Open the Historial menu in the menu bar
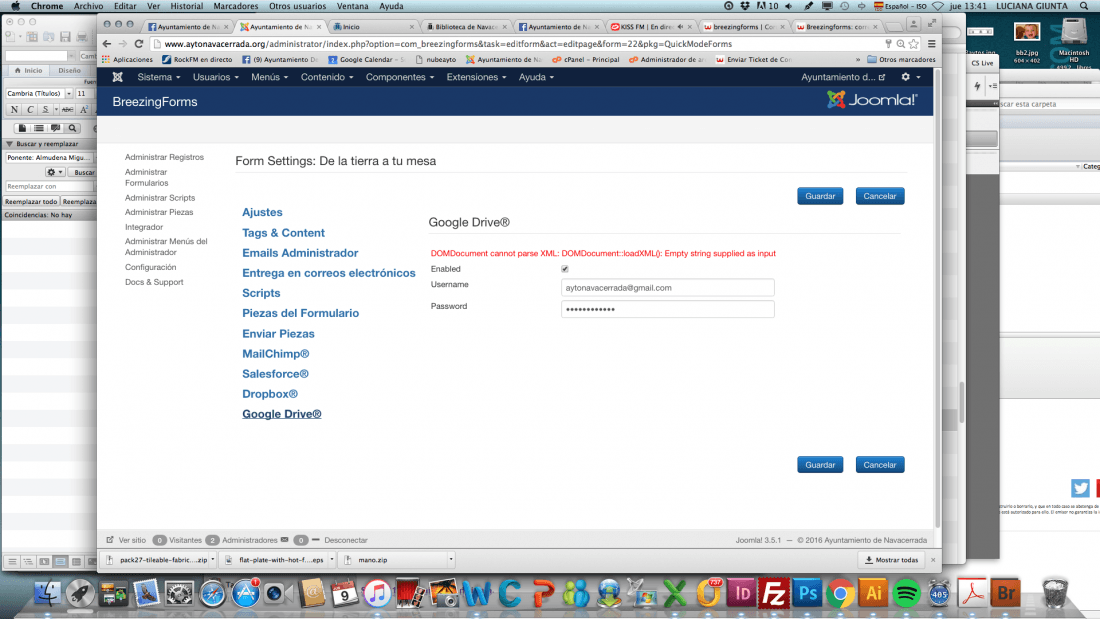Screen dimensions: 1100x619 point(187,6)
